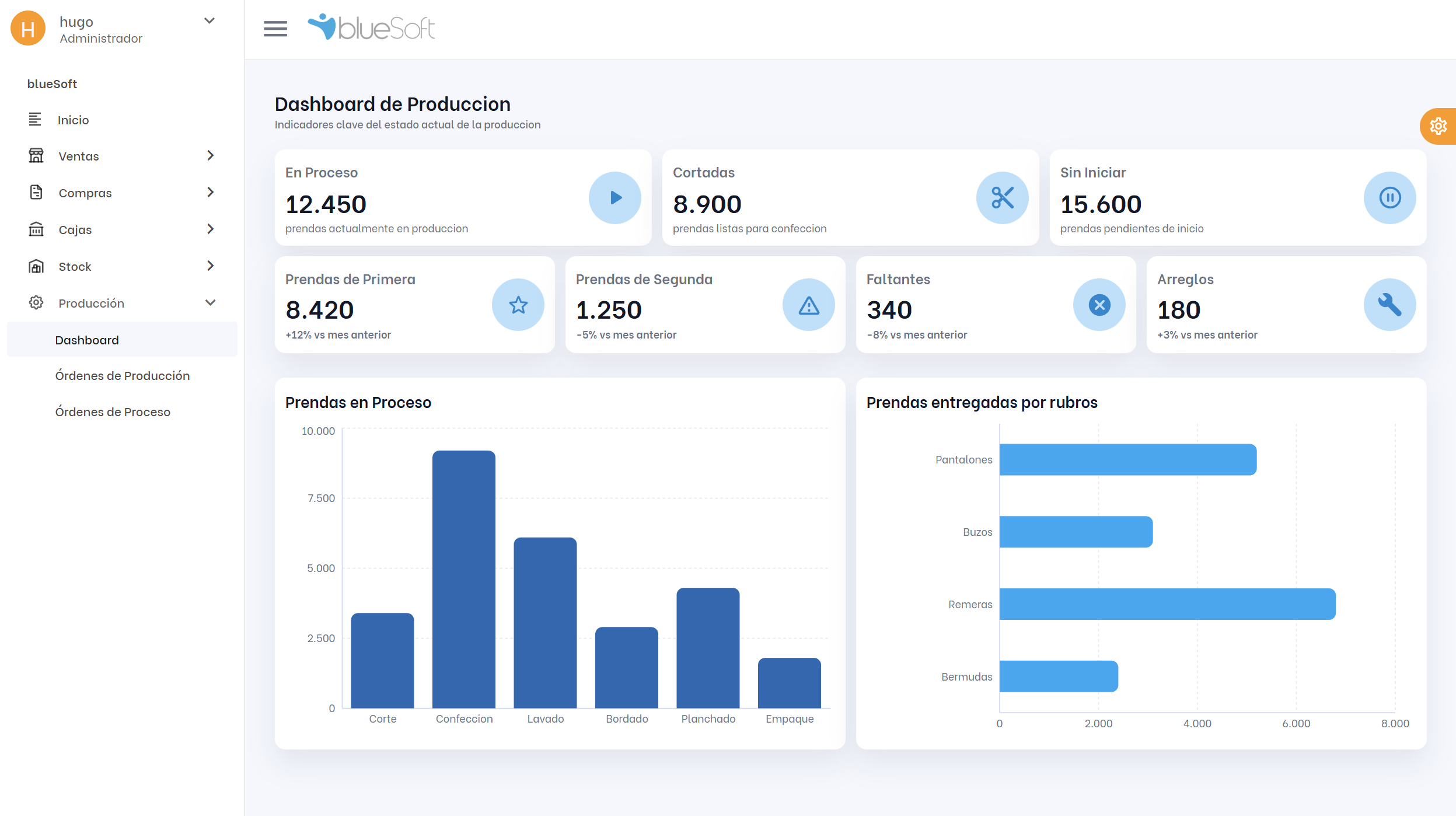
Task: Click the En Proceso play icon
Action: [614, 198]
